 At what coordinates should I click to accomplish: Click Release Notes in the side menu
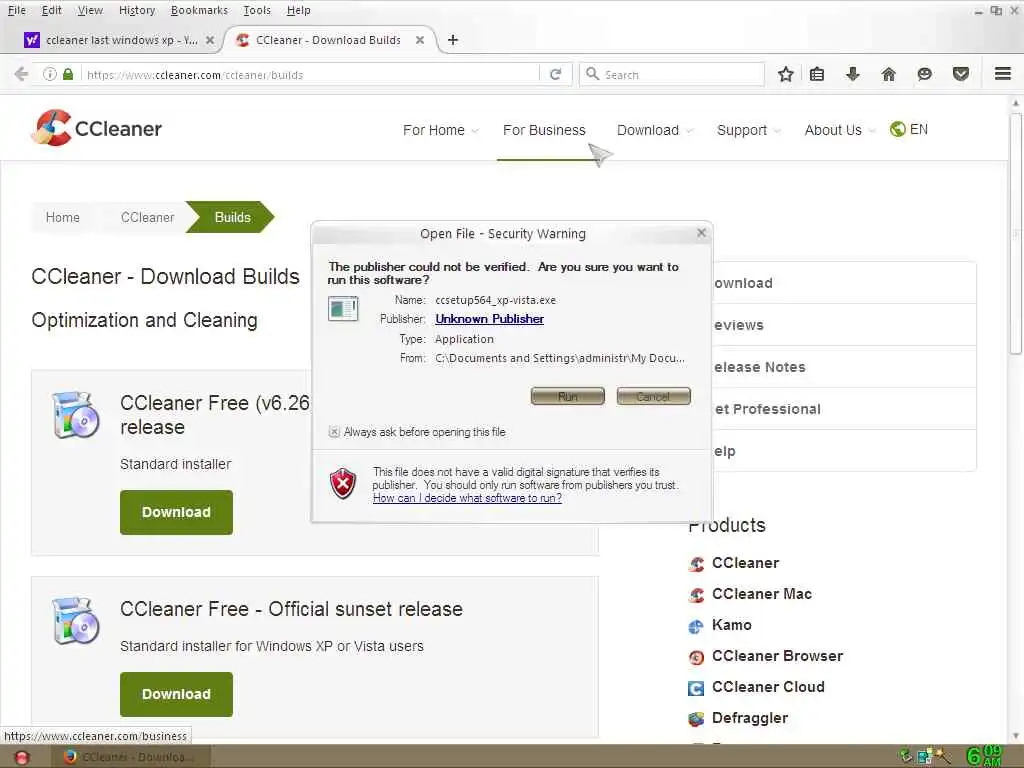(844, 367)
